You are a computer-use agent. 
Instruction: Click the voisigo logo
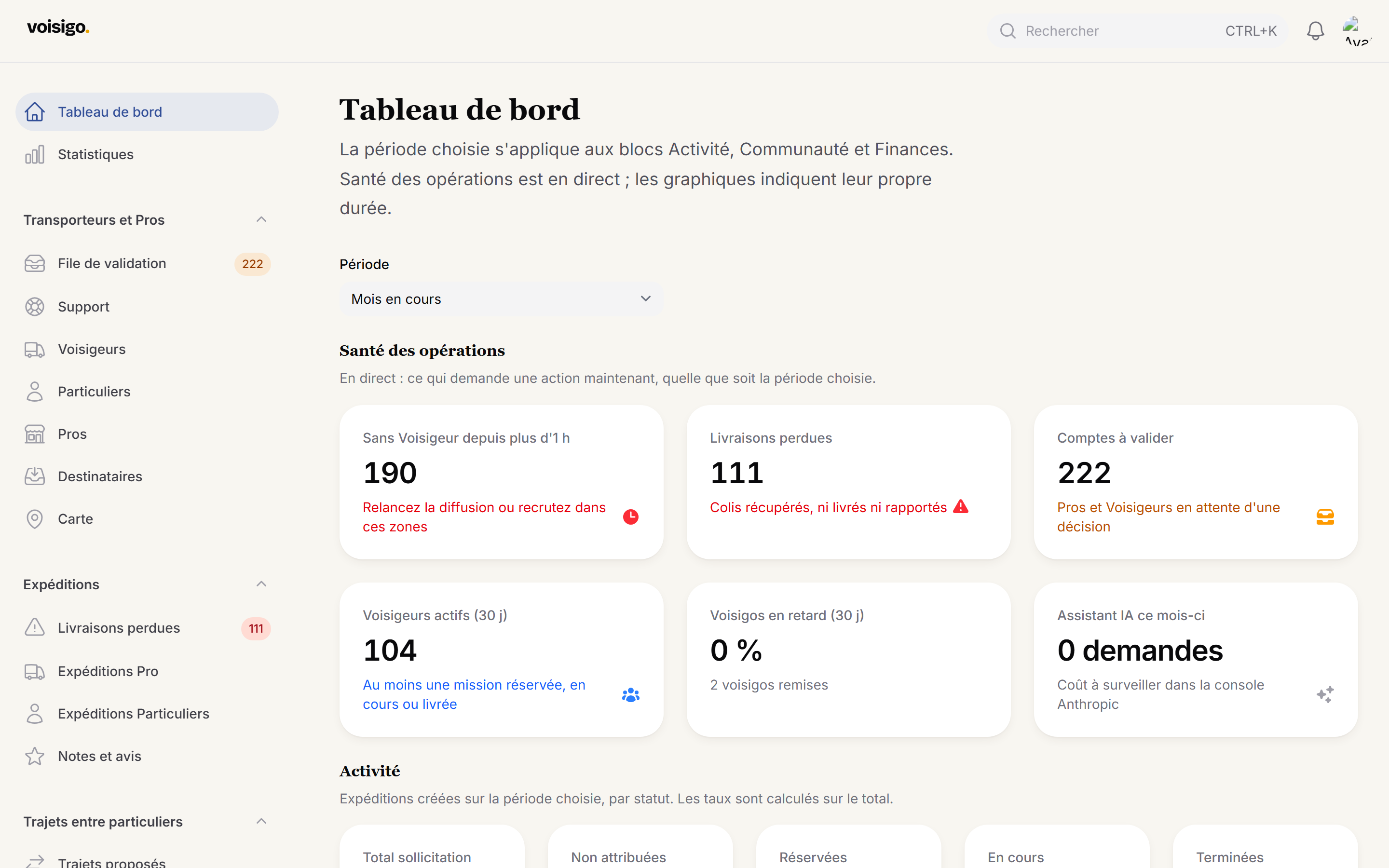(x=58, y=27)
